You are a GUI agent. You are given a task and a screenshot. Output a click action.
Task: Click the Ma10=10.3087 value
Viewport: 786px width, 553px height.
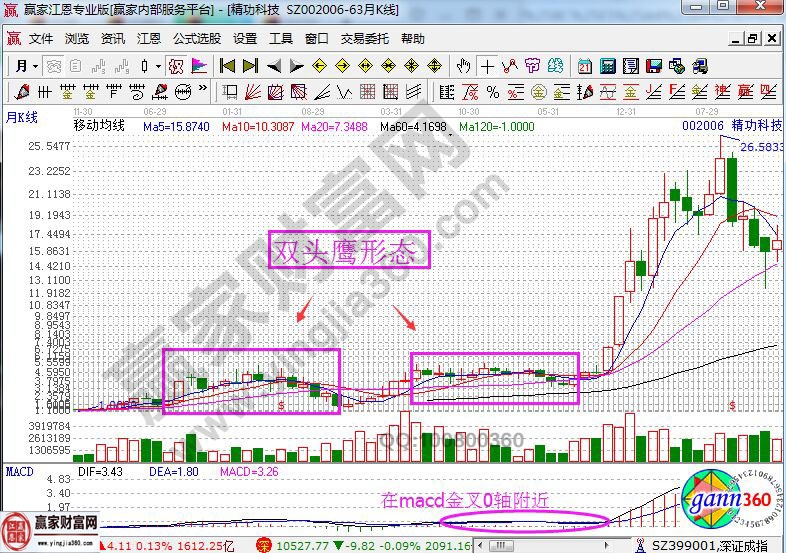(x=258, y=127)
